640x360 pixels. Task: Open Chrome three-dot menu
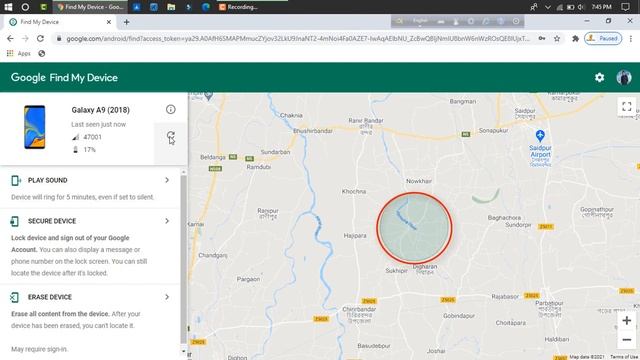click(x=631, y=38)
